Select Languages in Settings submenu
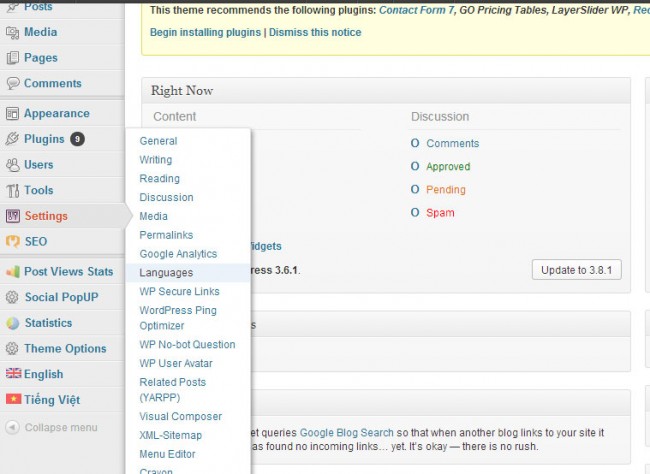650x474 pixels. [x=188, y=272]
